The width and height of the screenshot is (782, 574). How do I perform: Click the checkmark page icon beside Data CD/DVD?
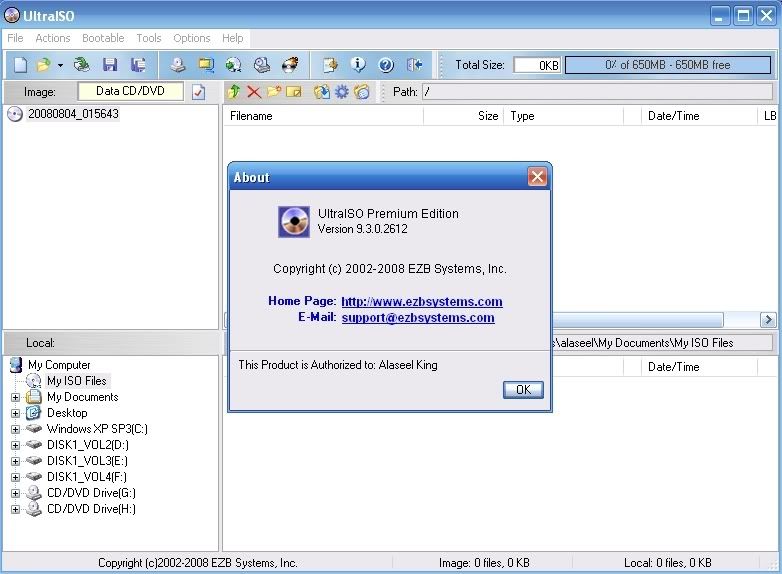click(198, 92)
